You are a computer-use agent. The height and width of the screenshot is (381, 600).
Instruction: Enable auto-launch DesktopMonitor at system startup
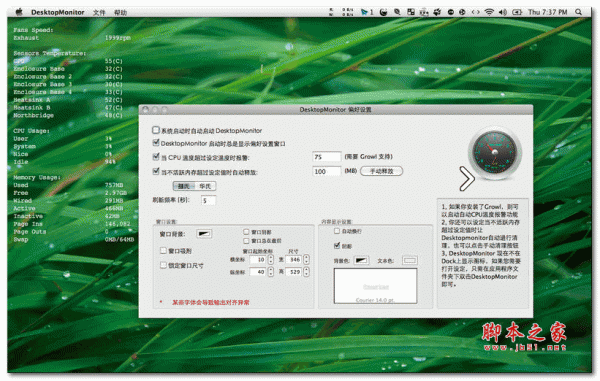(x=156, y=130)
